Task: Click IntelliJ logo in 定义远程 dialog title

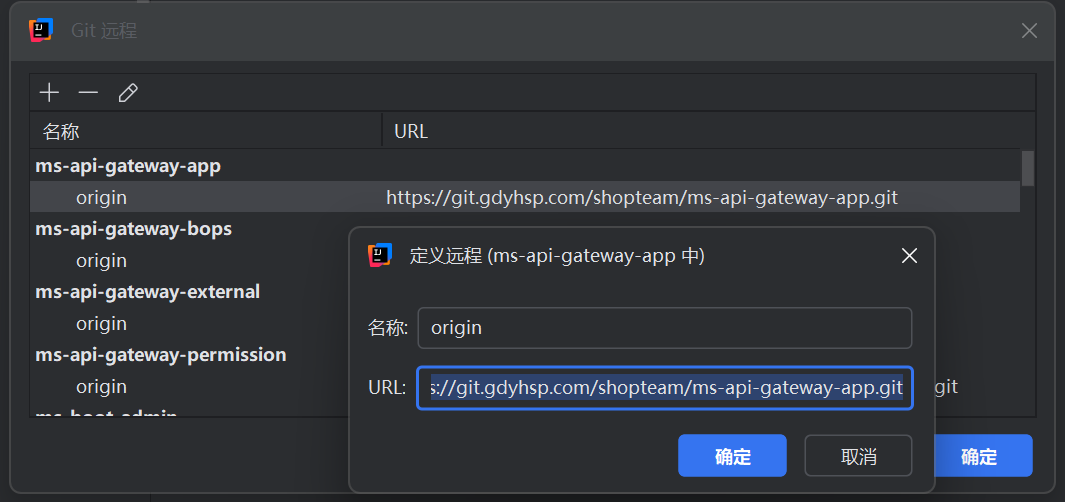Action: pyautogui.click(x=379, y=256)
